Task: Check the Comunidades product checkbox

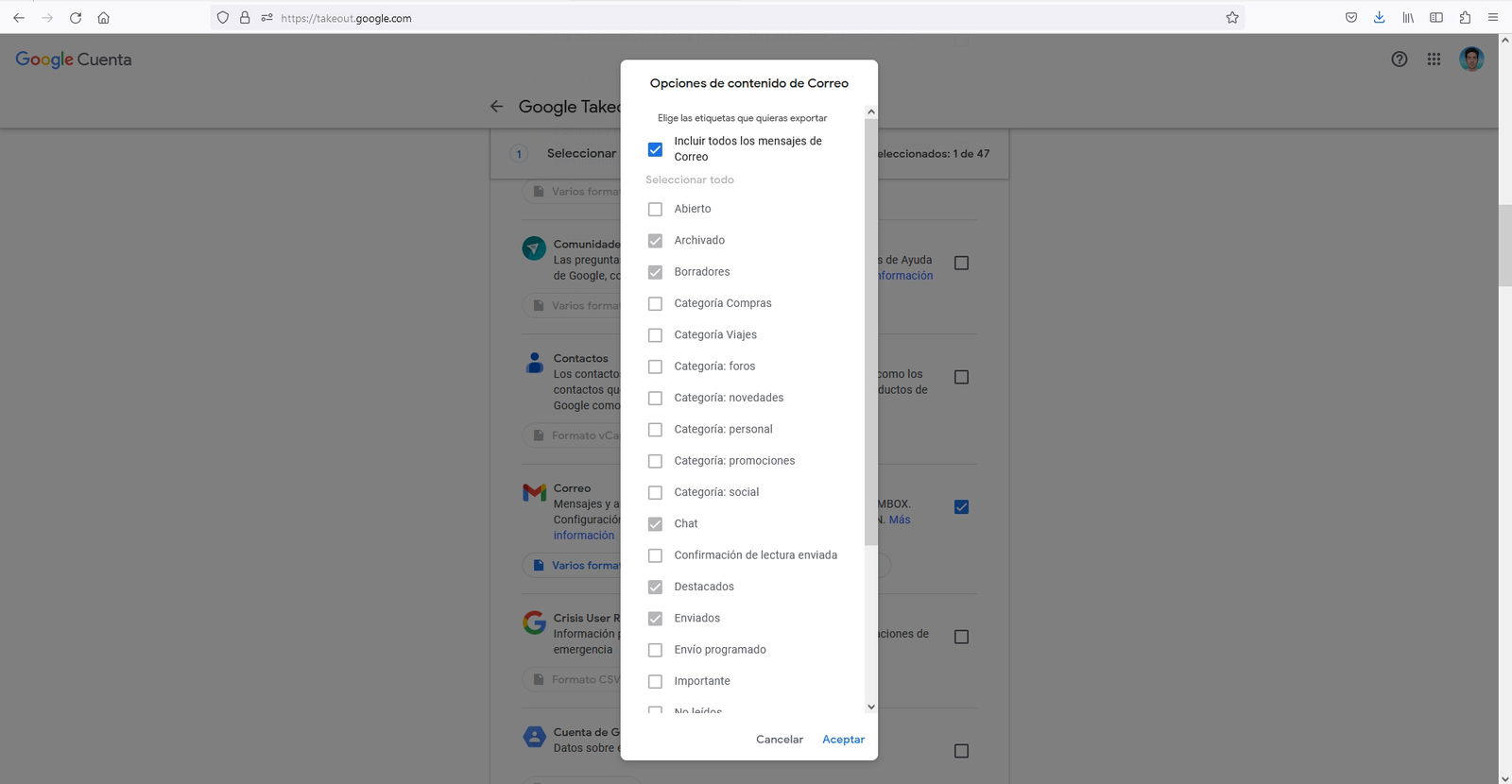Action: coord(961,263)
